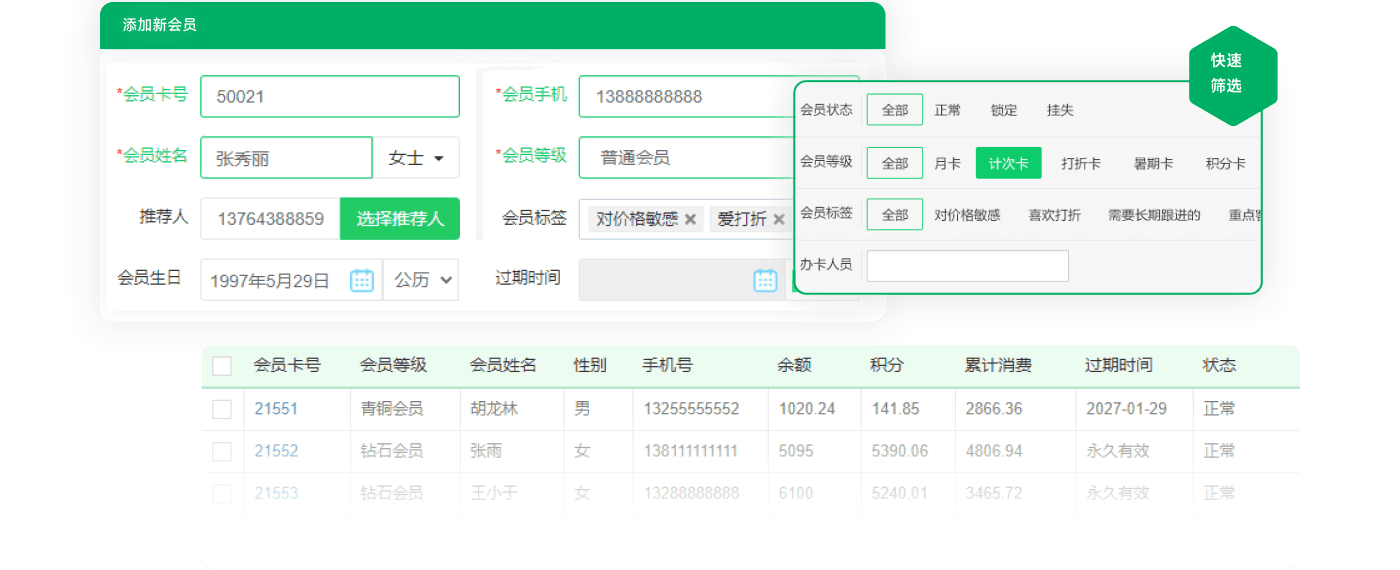Viewport: 1400px width, 570px height.
Task: Open the expiry time calendar icon
Action: pos(765,280)
